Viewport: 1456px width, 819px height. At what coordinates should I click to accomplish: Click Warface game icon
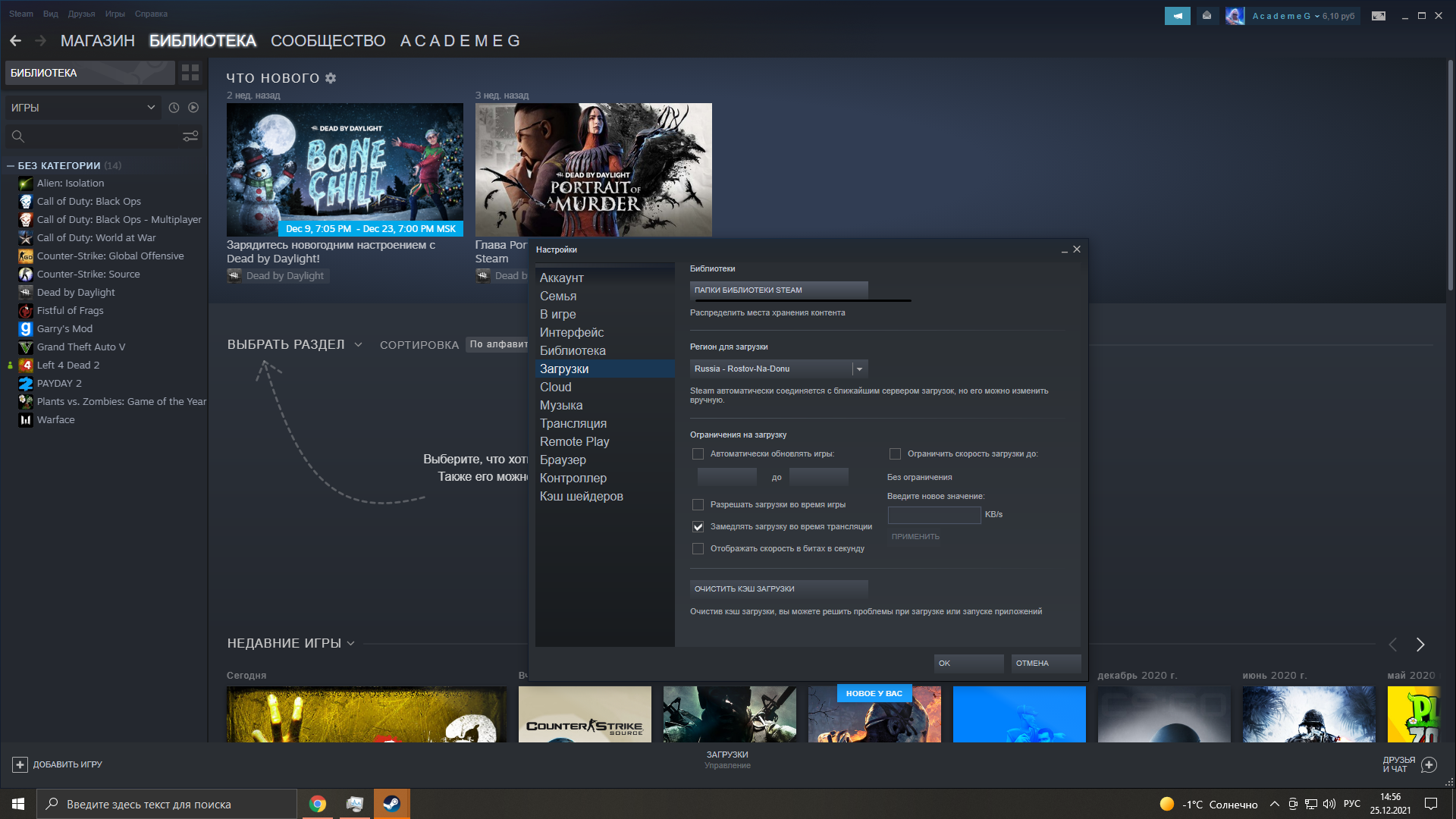point(26,420)
